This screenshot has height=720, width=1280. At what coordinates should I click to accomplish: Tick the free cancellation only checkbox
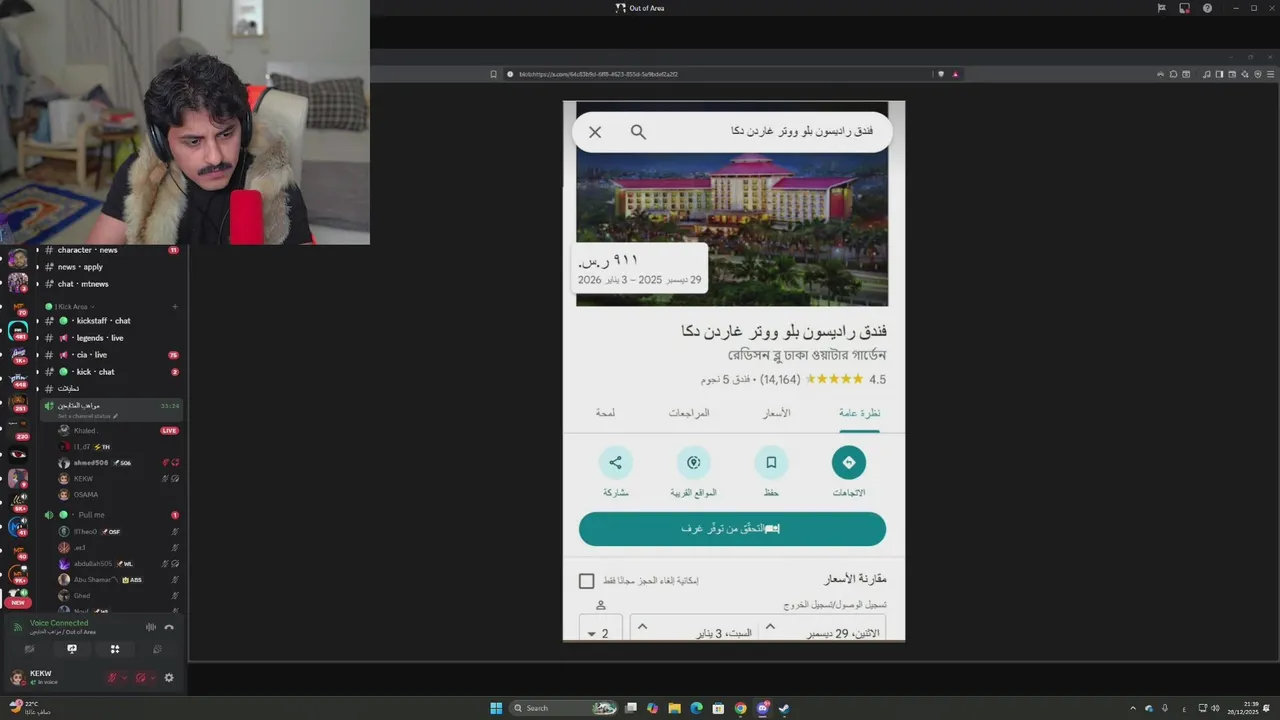point(587,581)
